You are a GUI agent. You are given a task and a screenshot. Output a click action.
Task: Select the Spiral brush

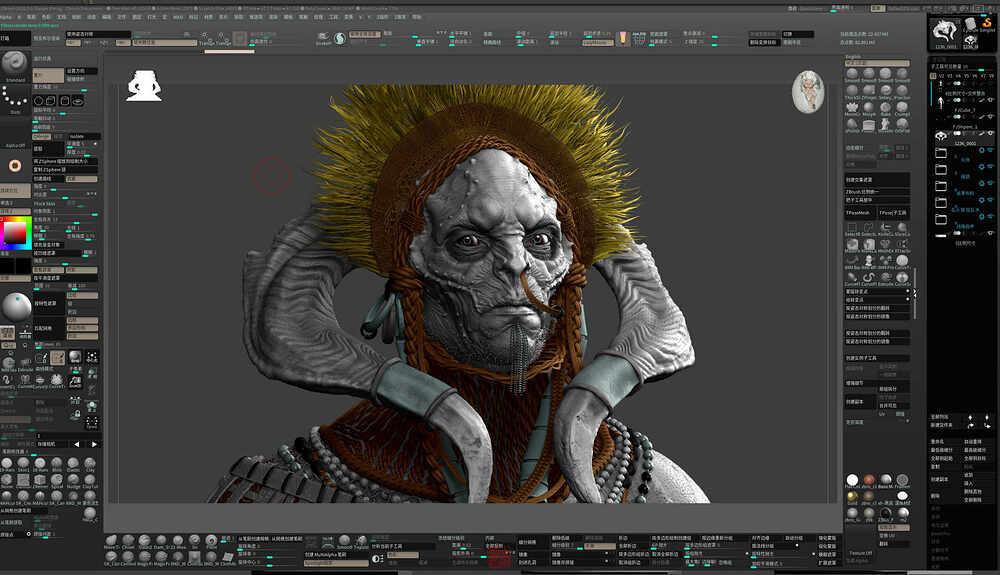57,479
